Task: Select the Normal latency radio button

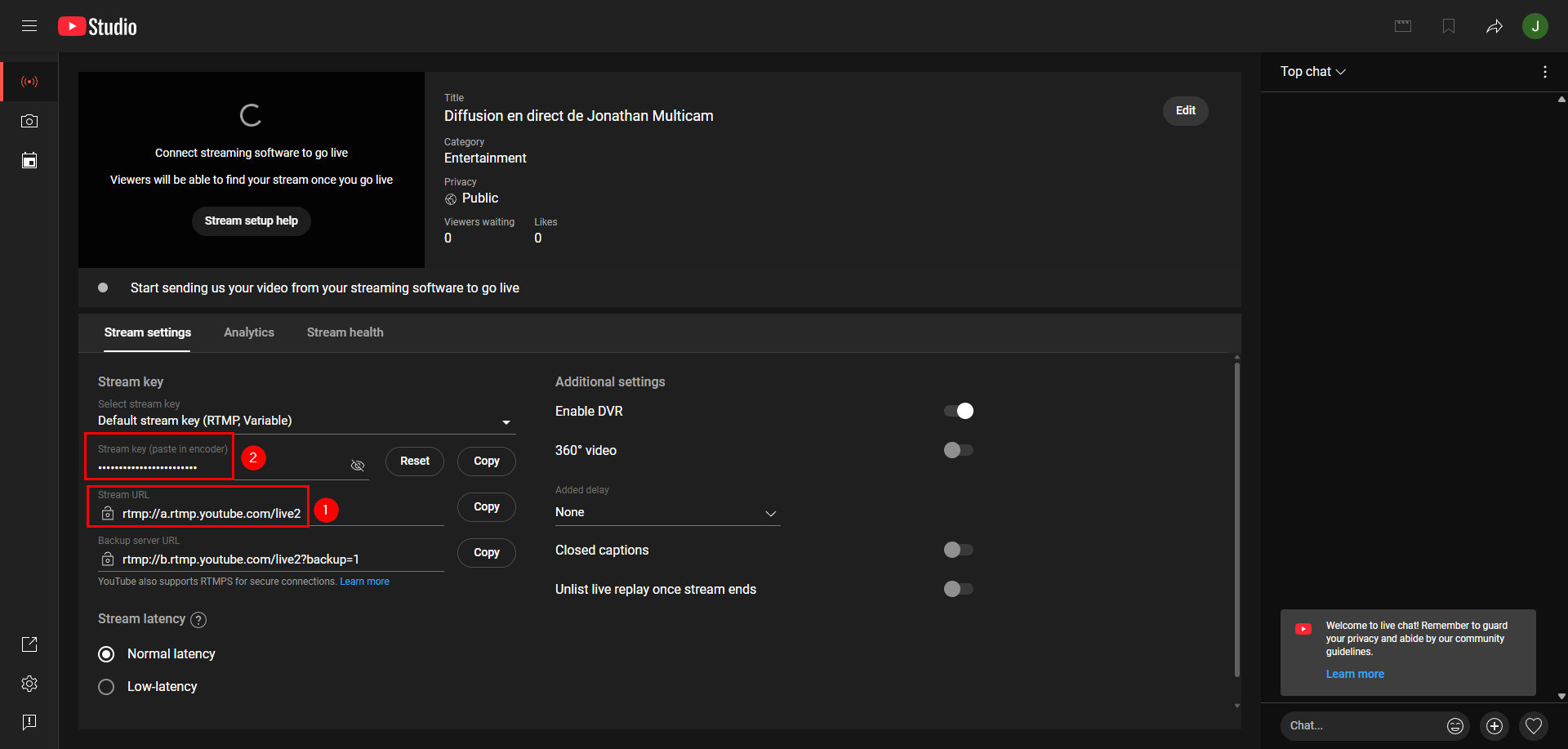Action: [106, 654]
